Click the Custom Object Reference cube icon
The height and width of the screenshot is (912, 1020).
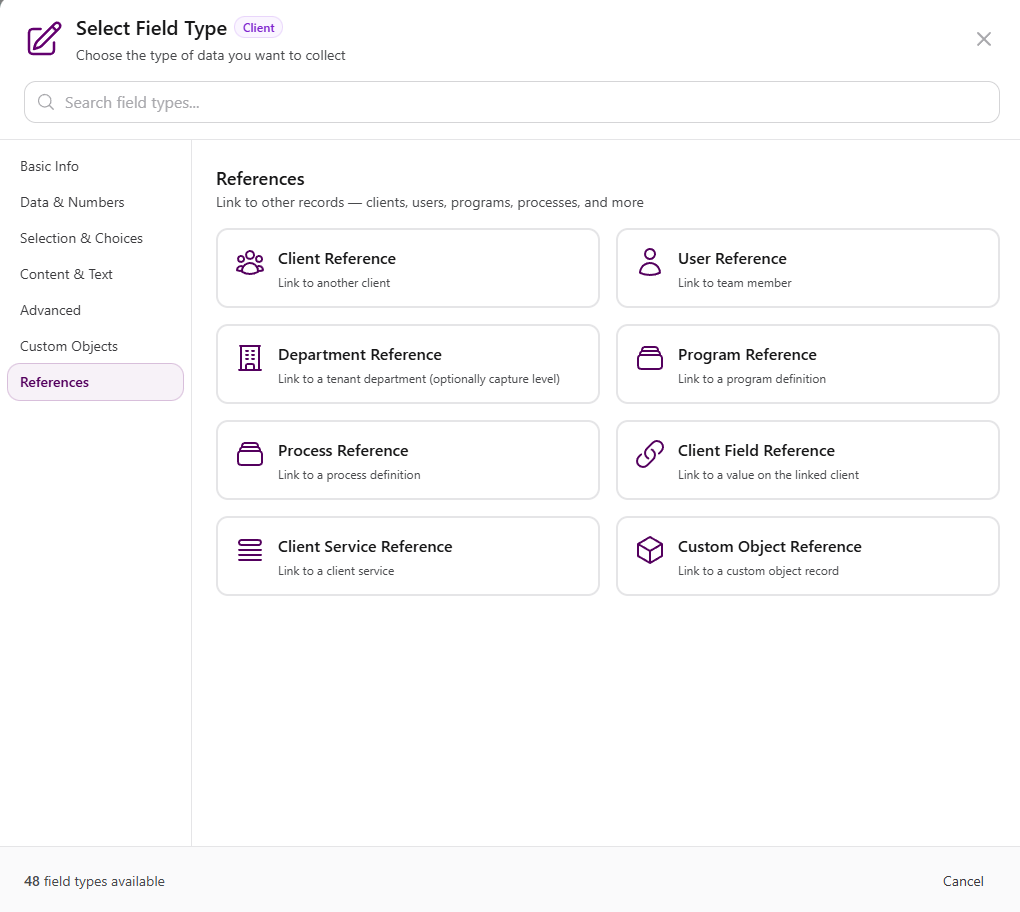point(649,550)
